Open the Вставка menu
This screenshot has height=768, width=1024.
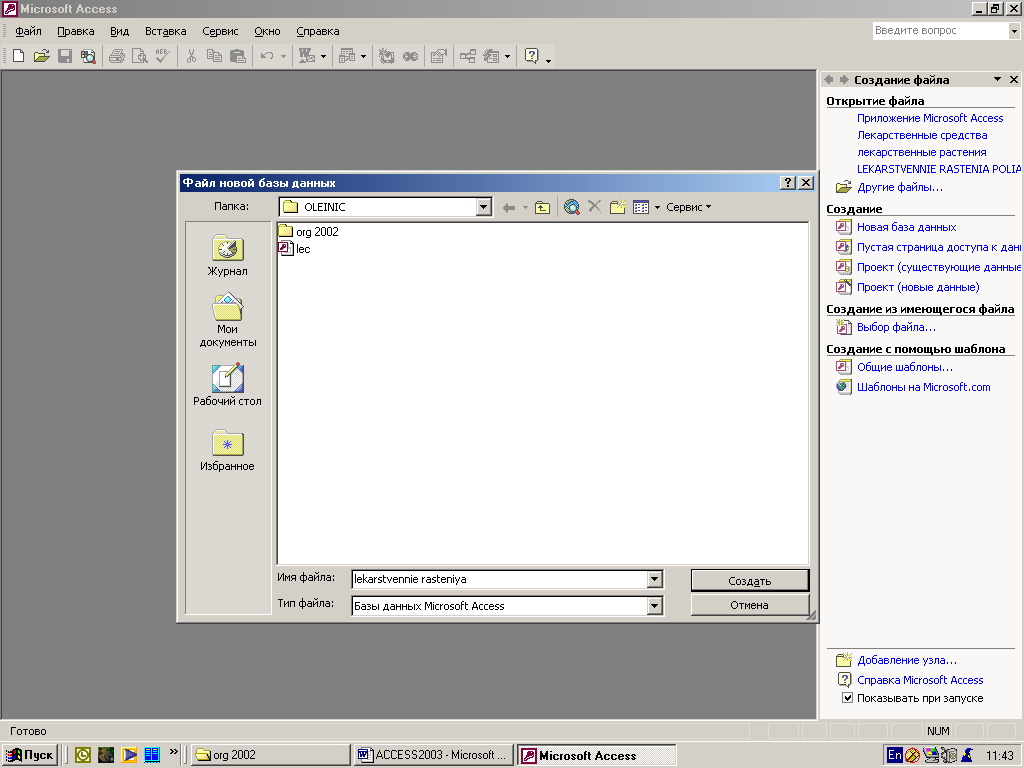(x=166, y=31)
